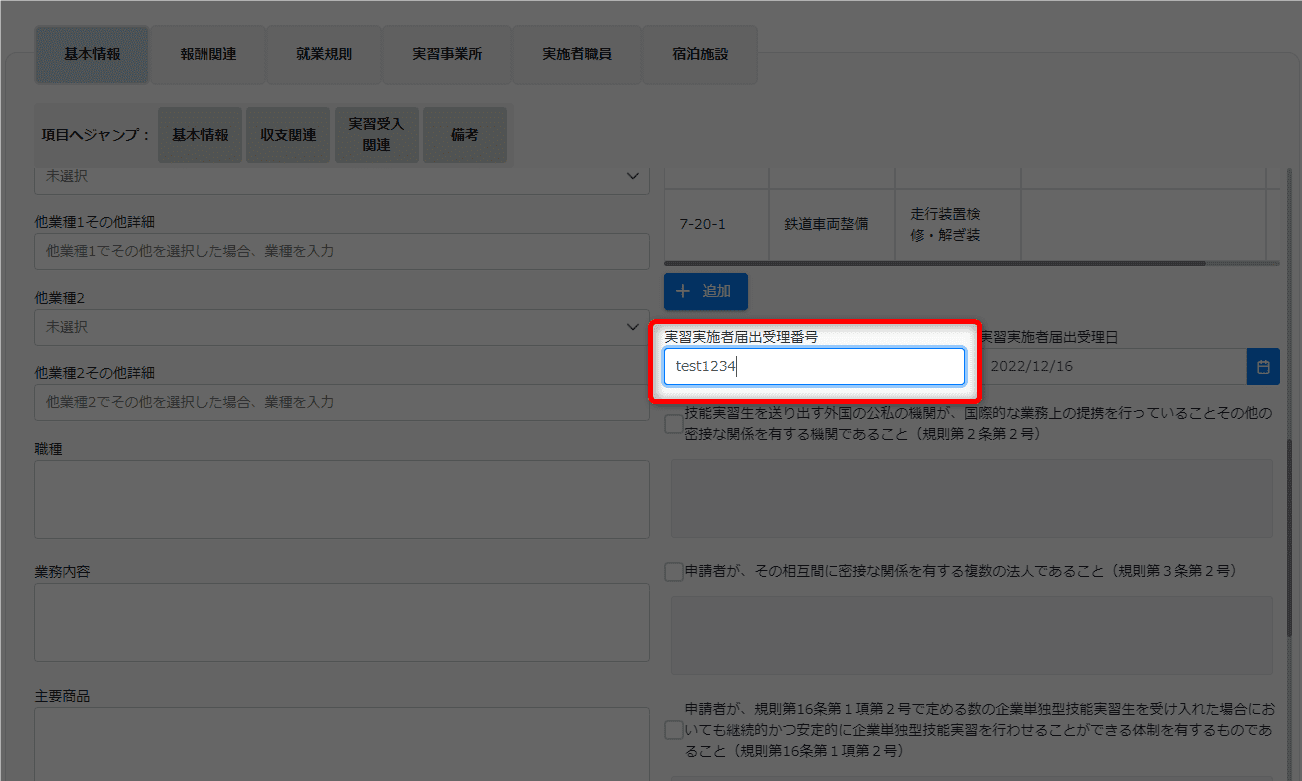Click the 追加 button with plus icon
This screenshot has height=781, width=1302.
(x=705, y=291)
